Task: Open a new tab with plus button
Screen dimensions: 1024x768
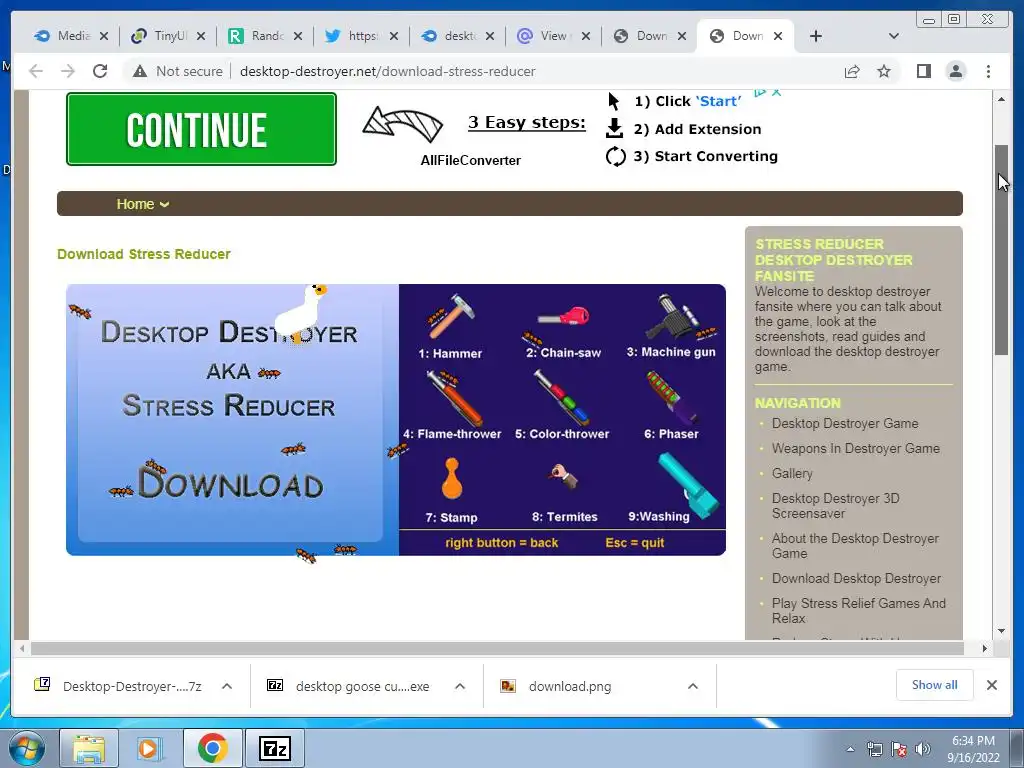Action: (x=816, y=36)
